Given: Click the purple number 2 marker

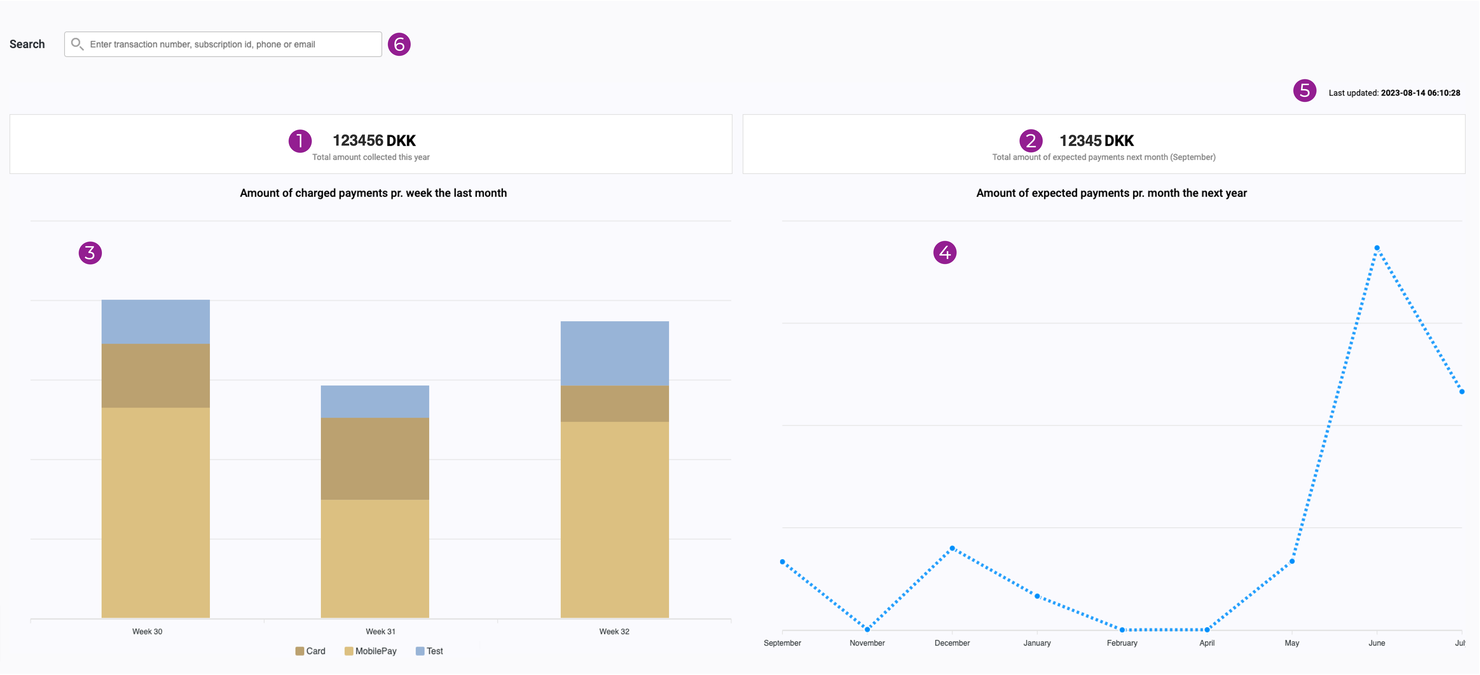Looking at the screenshot, I should point(1031,141).
